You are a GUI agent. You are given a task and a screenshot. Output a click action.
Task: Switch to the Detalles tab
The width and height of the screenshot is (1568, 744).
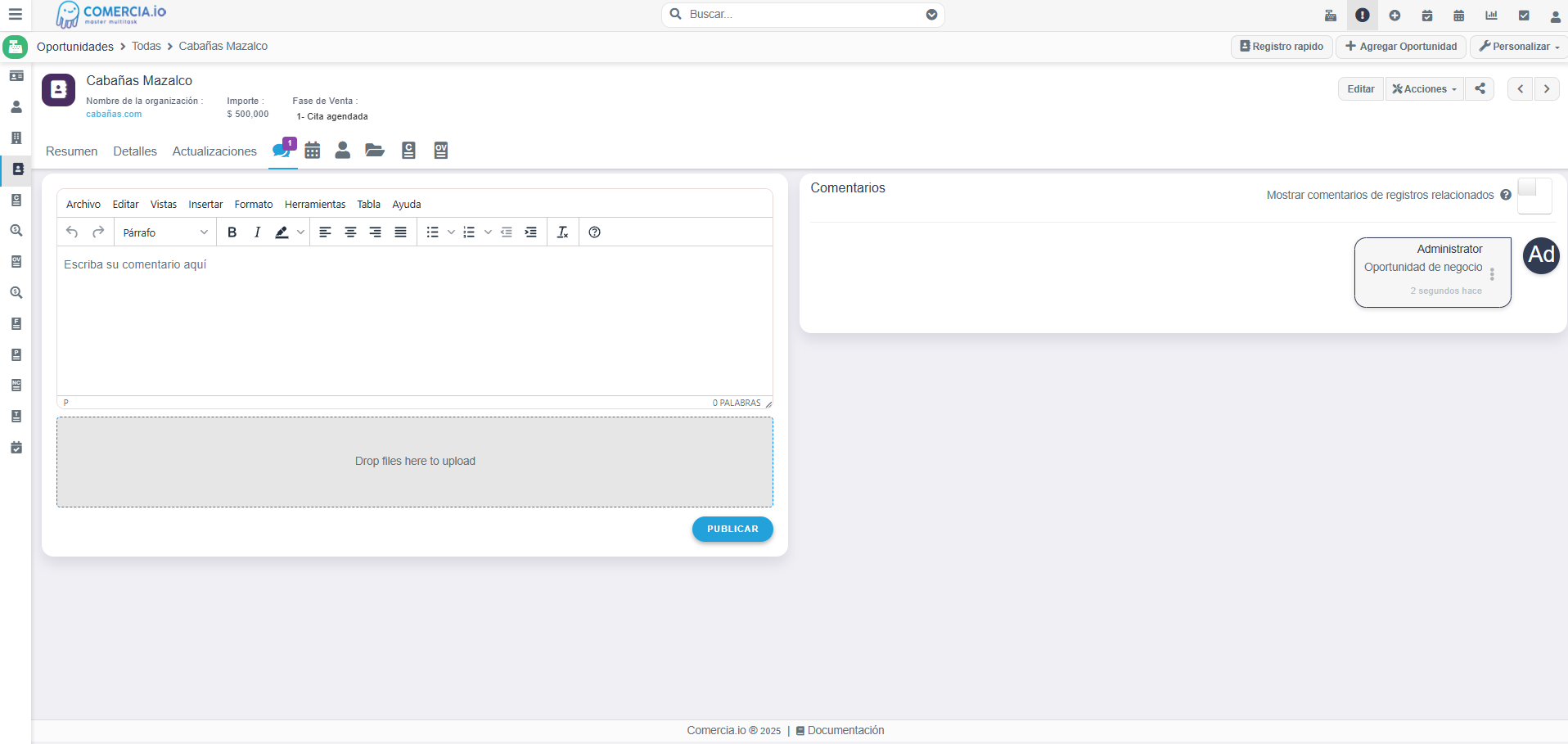[135, 151]
